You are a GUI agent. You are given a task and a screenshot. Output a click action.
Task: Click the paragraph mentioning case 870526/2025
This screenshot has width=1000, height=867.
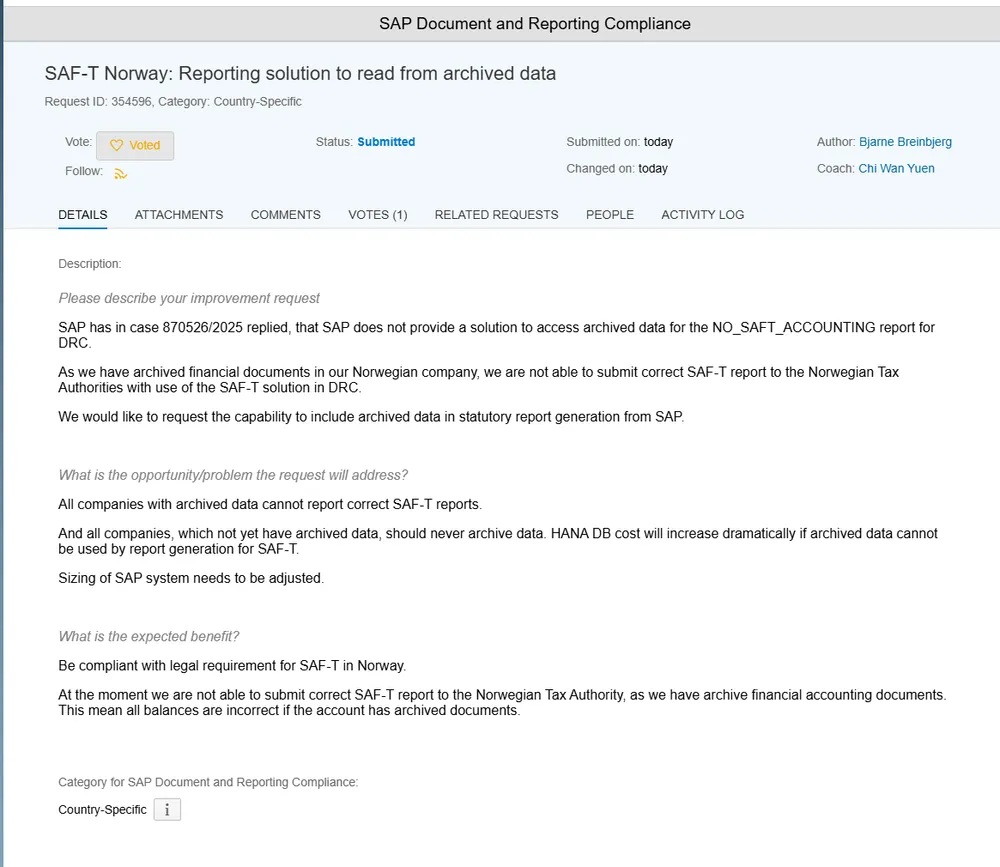[x=496, y=335]
